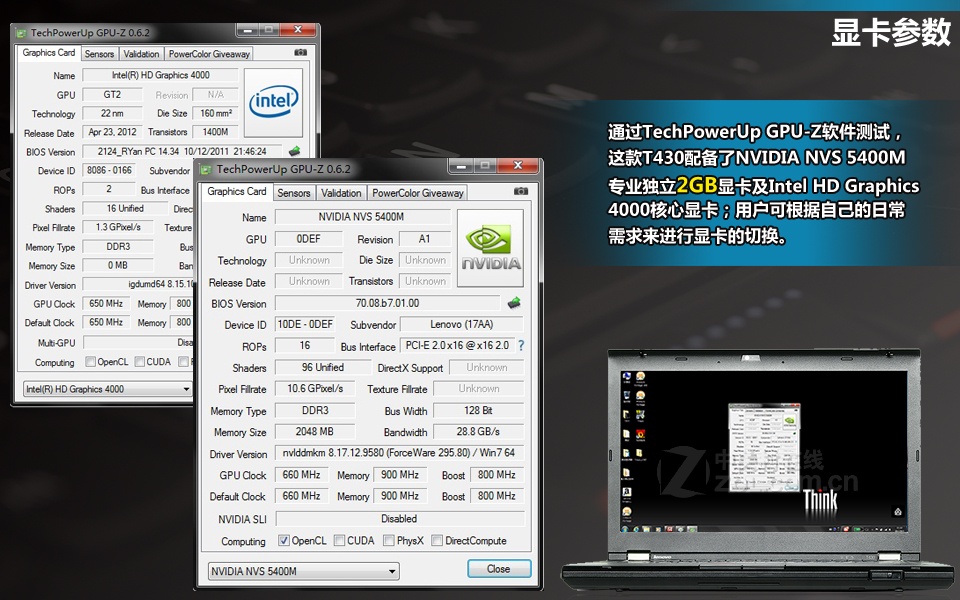Click the Name field showing NVIDIA NVS 5400M
The height and width of the screenshot is (600, 960).
point(361,217)
